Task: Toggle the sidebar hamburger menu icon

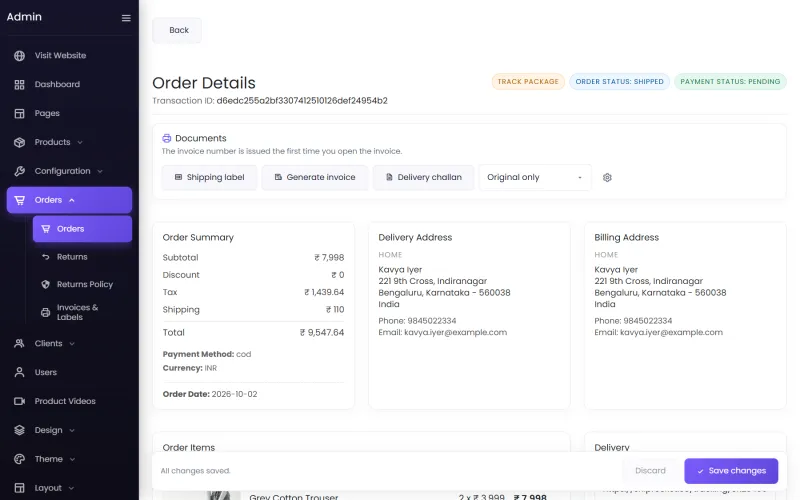Action: pyautogui.click(x=126, y=18)
